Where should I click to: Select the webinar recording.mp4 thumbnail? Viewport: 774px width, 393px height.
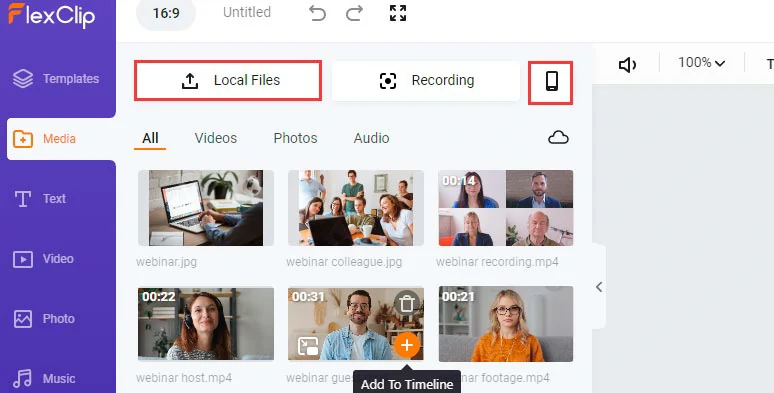click(x=506, y=208)
